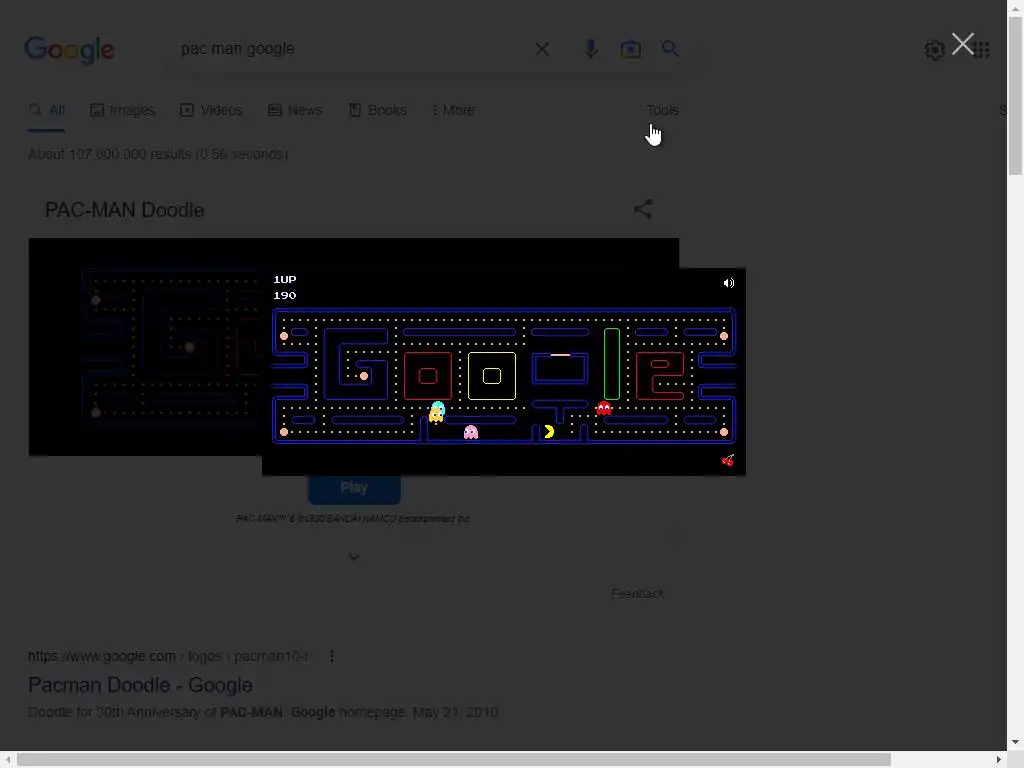
Task: Click the pink ghost in the maze
Action: point(471,432)
